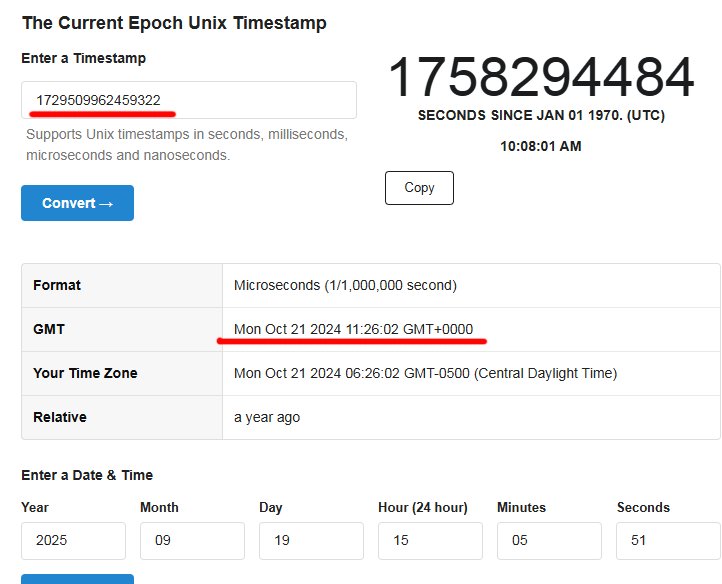This screenshot has width=722, height=584.
Task: Click the Microseconds format value cell
Action: (x=471, y=285)
